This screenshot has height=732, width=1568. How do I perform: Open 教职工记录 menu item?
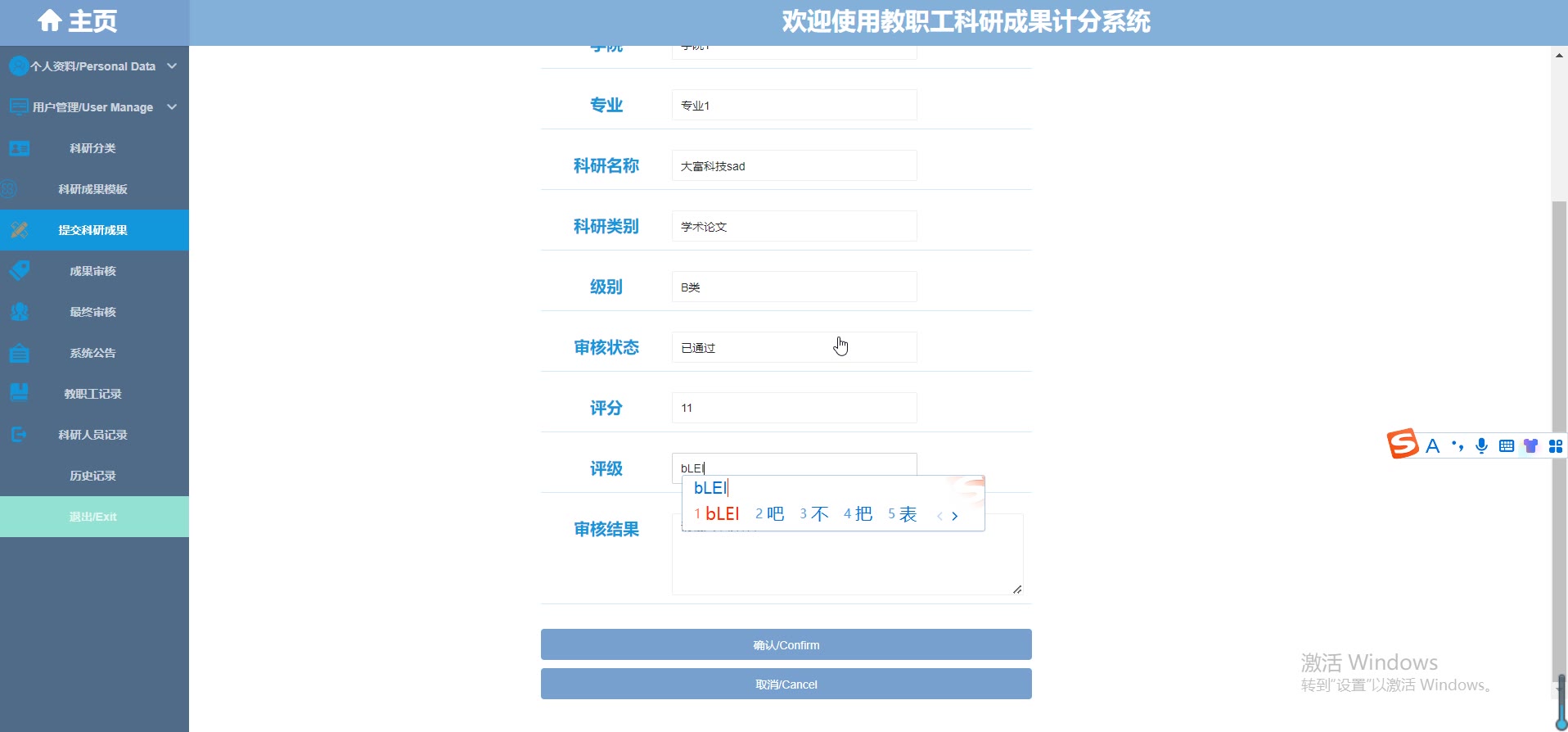click(x=94, y=394)
